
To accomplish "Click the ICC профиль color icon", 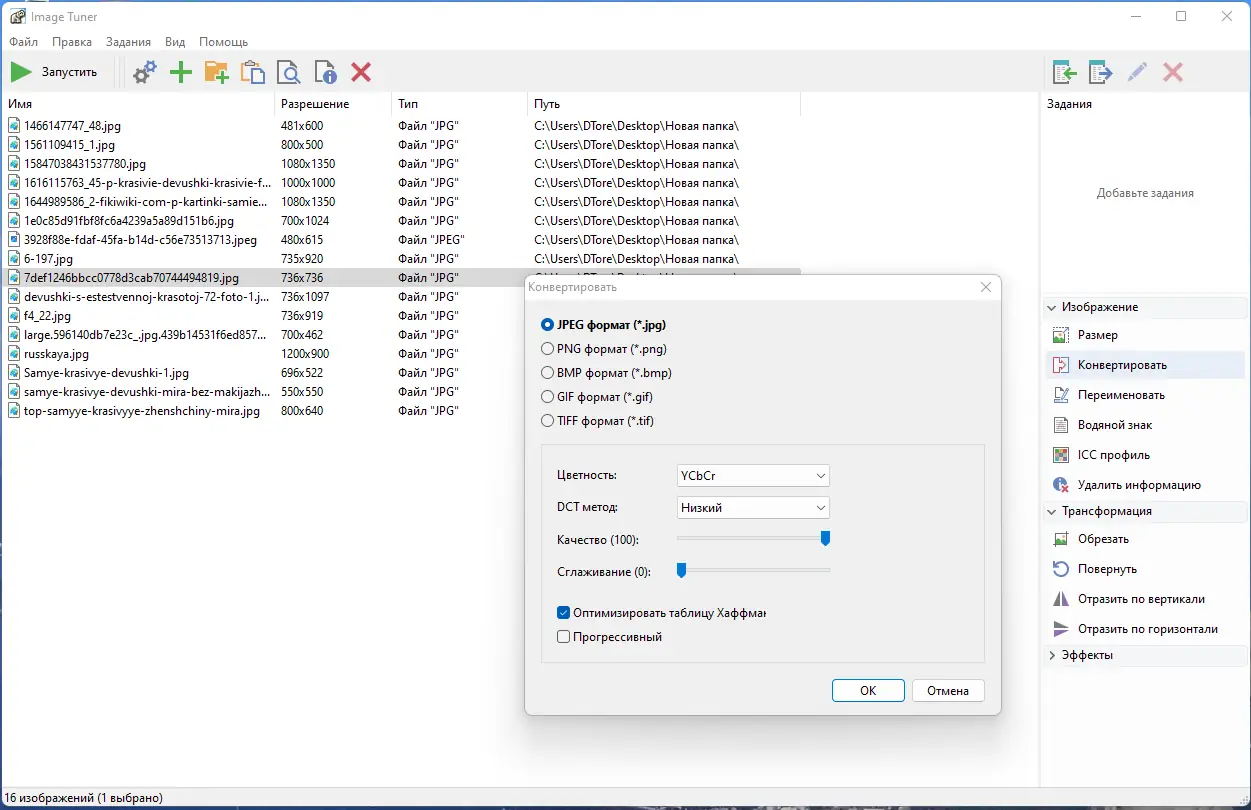I will [1061, 455].
